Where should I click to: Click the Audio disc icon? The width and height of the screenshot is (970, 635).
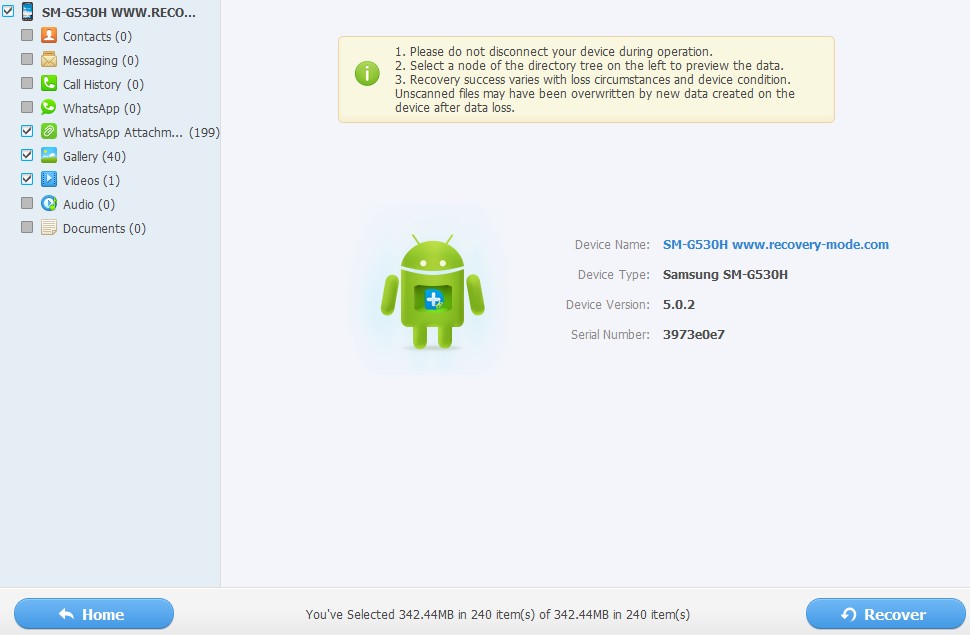(x=49, y=203)
